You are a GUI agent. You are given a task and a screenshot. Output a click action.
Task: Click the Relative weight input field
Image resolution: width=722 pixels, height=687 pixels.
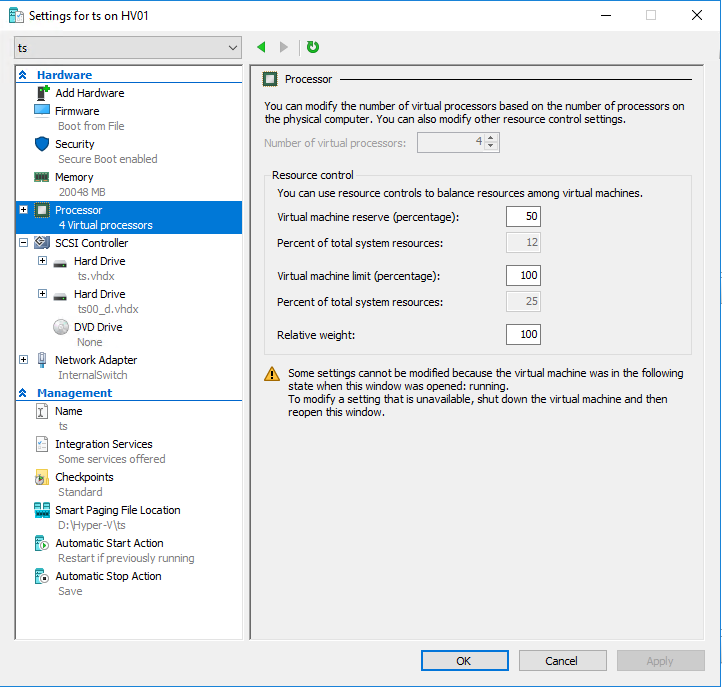(x=523, y=334)
